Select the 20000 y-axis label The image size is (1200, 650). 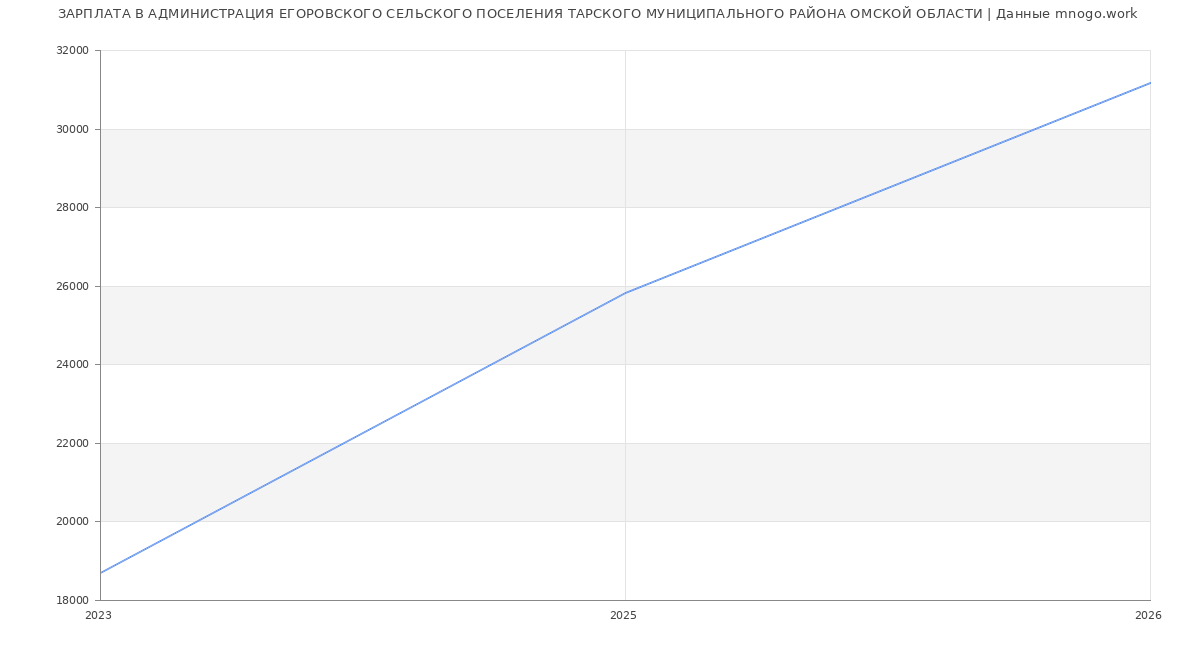pos(73,522)
